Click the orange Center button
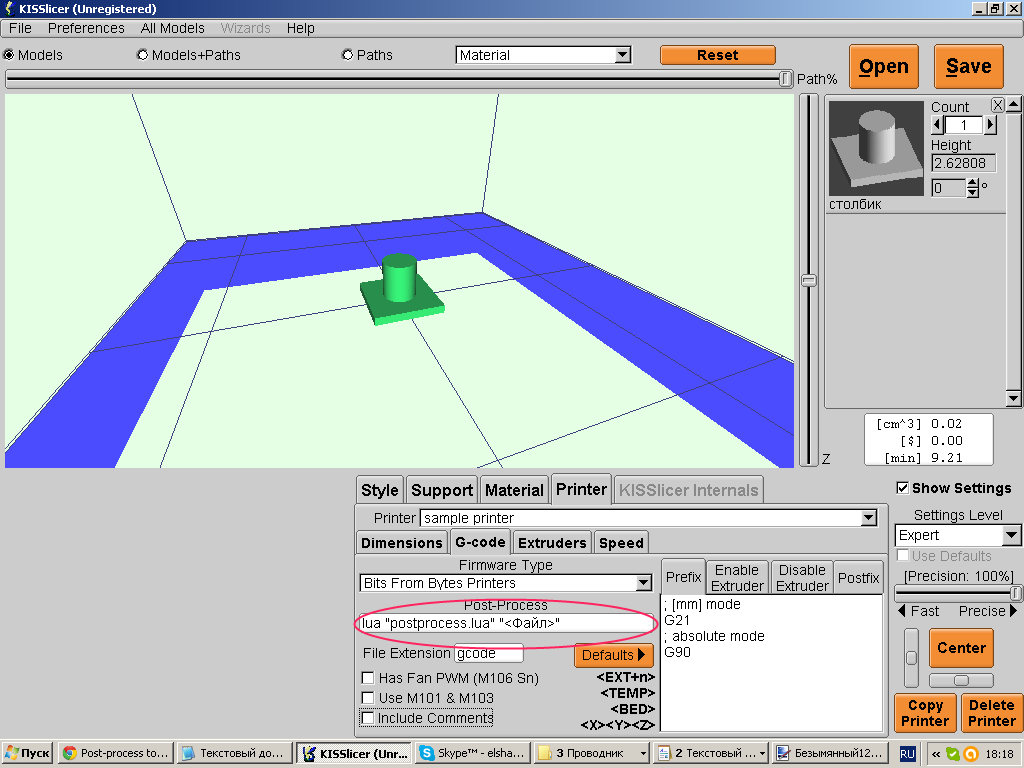 point(961,648)
